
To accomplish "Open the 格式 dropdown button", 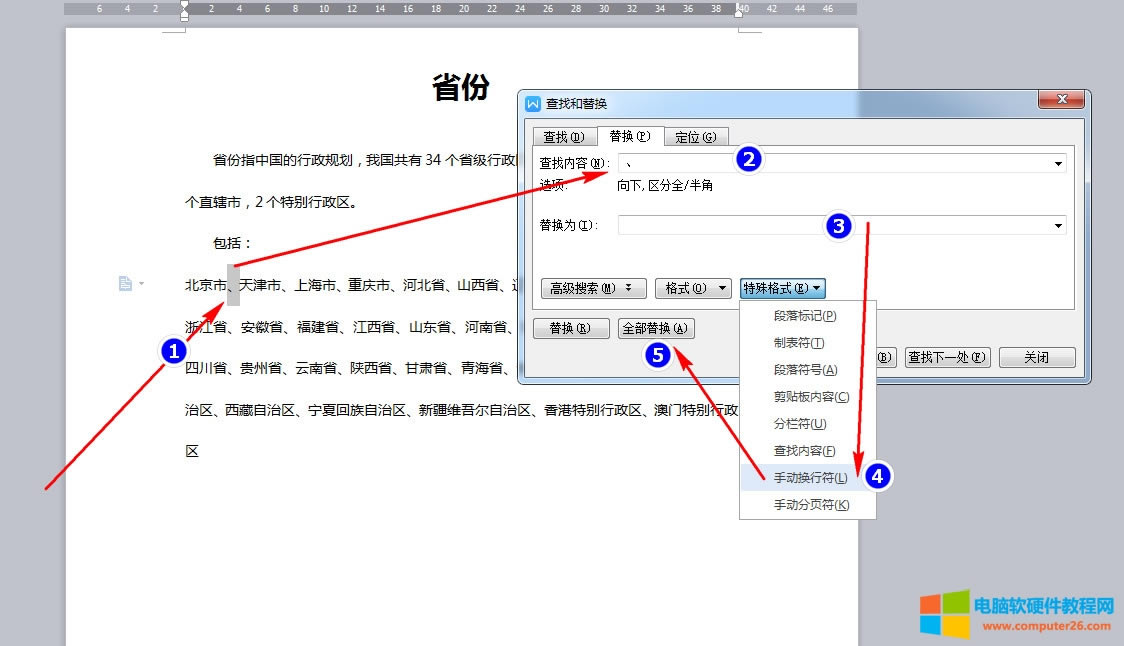I will 693,288.
